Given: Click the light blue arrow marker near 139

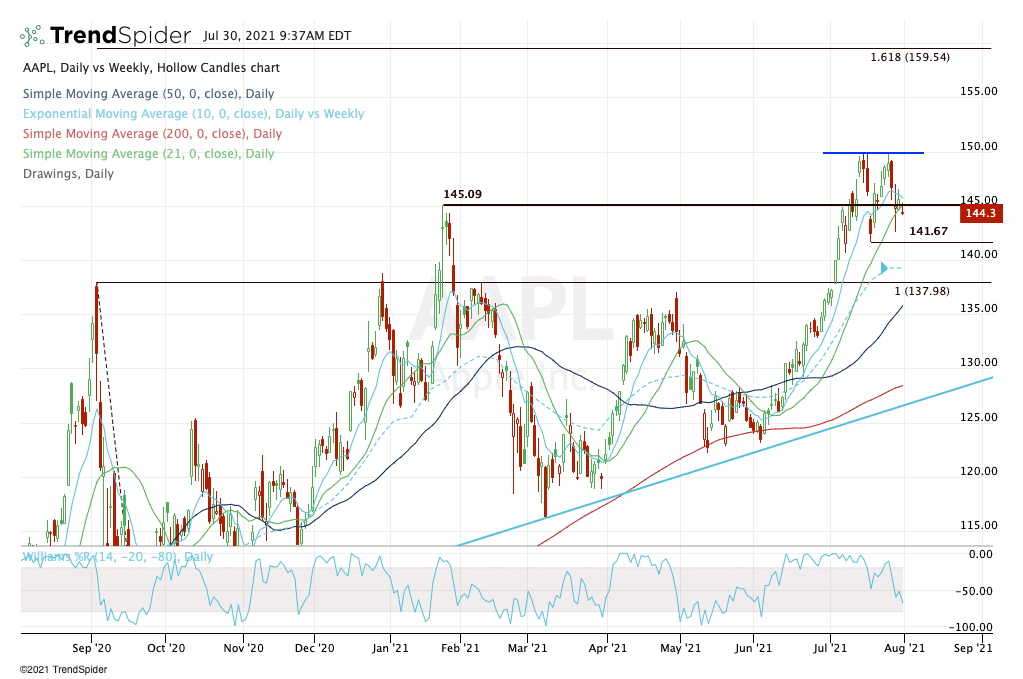Looking at the screenshot, I should point(884,268).
